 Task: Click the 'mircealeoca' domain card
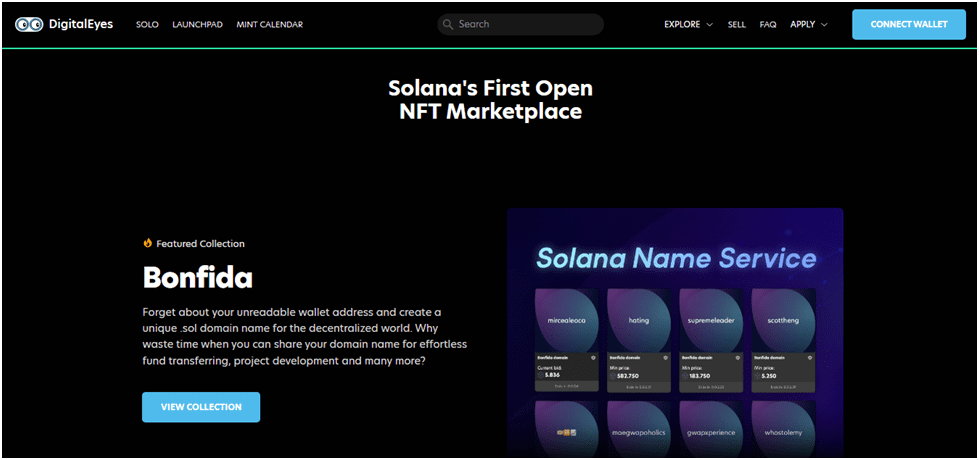point(566,340)
